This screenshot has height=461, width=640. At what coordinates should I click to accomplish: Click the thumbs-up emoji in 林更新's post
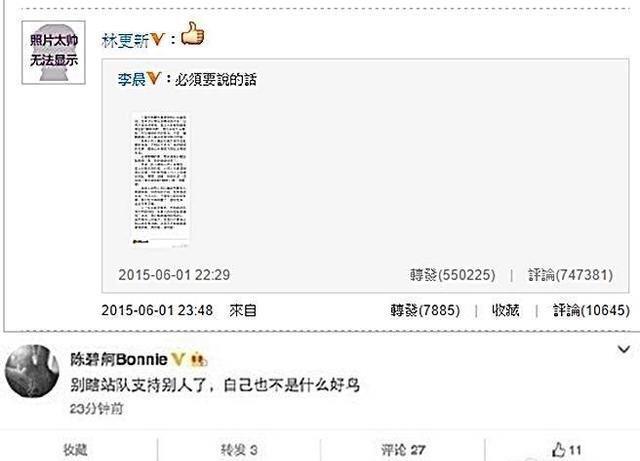pos(192,33)
